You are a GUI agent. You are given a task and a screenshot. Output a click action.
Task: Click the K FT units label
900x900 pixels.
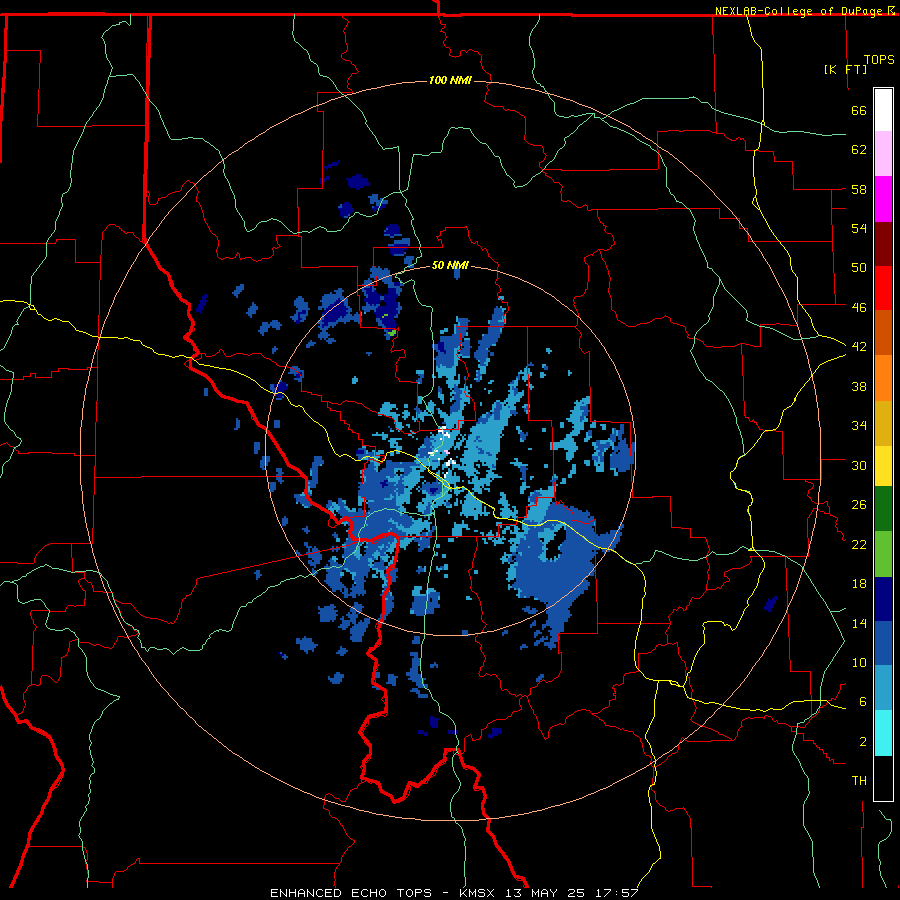click(x=845, y=69)
